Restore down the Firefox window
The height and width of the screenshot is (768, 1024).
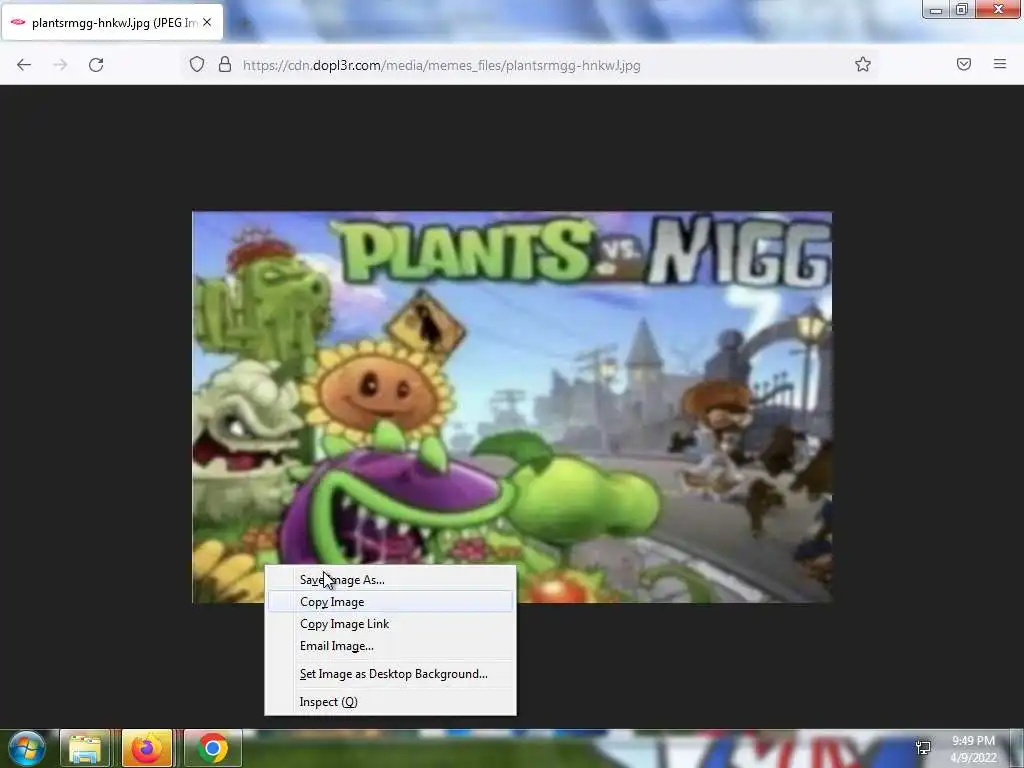point(961,9)
